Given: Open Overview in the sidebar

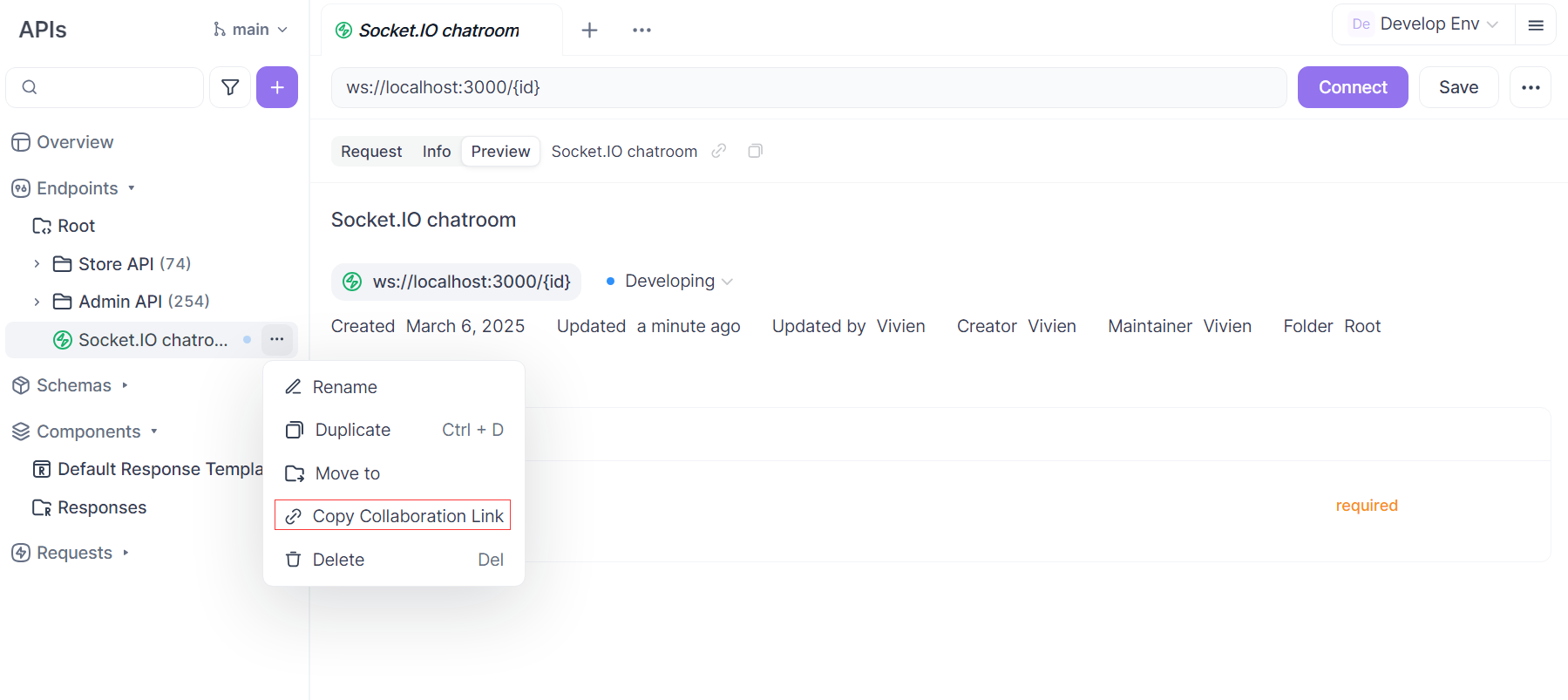Looking at the screenshot, I should (x=75, y=142).
